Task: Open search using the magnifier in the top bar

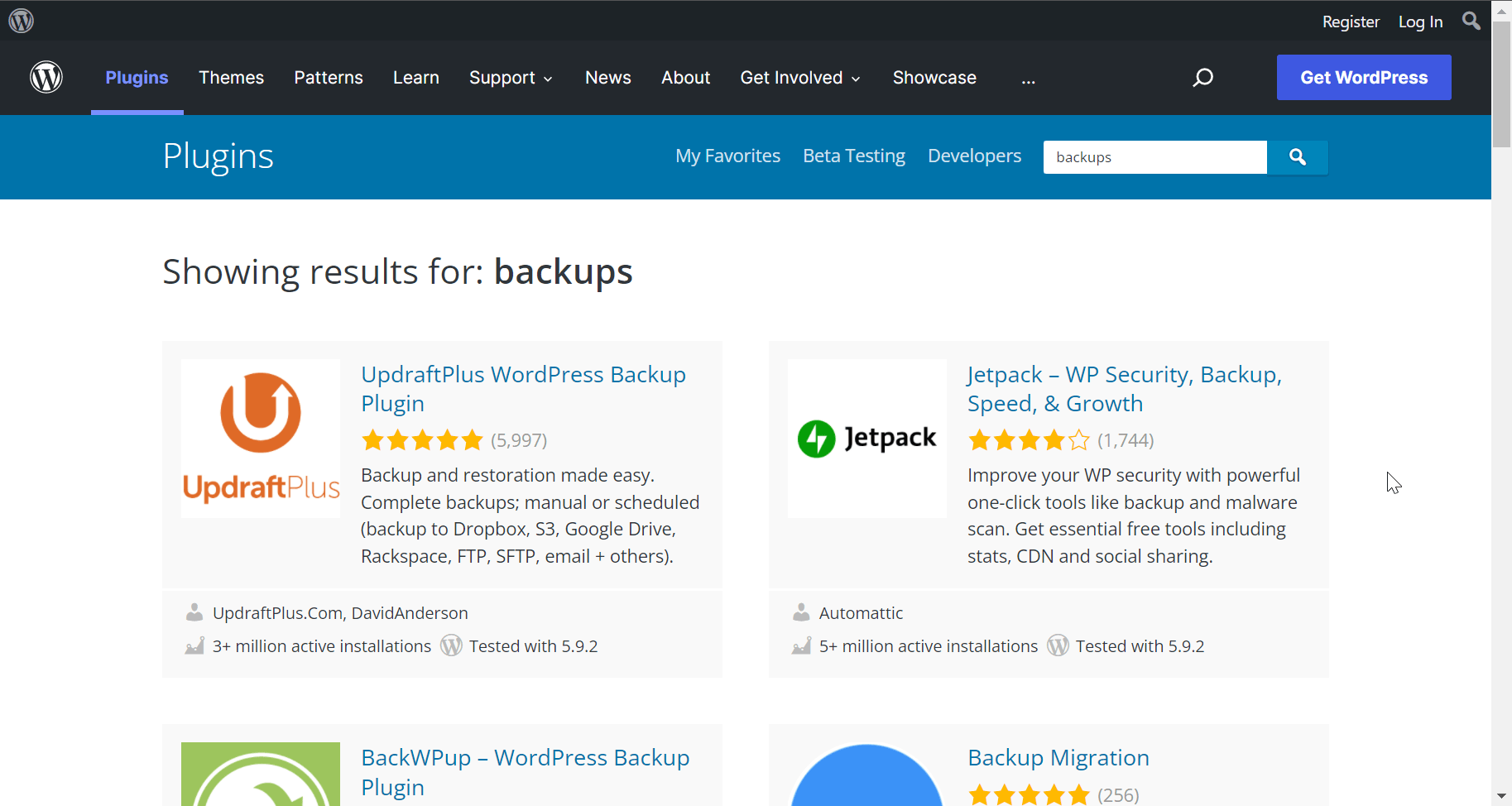Action: tap(1471, 21)
